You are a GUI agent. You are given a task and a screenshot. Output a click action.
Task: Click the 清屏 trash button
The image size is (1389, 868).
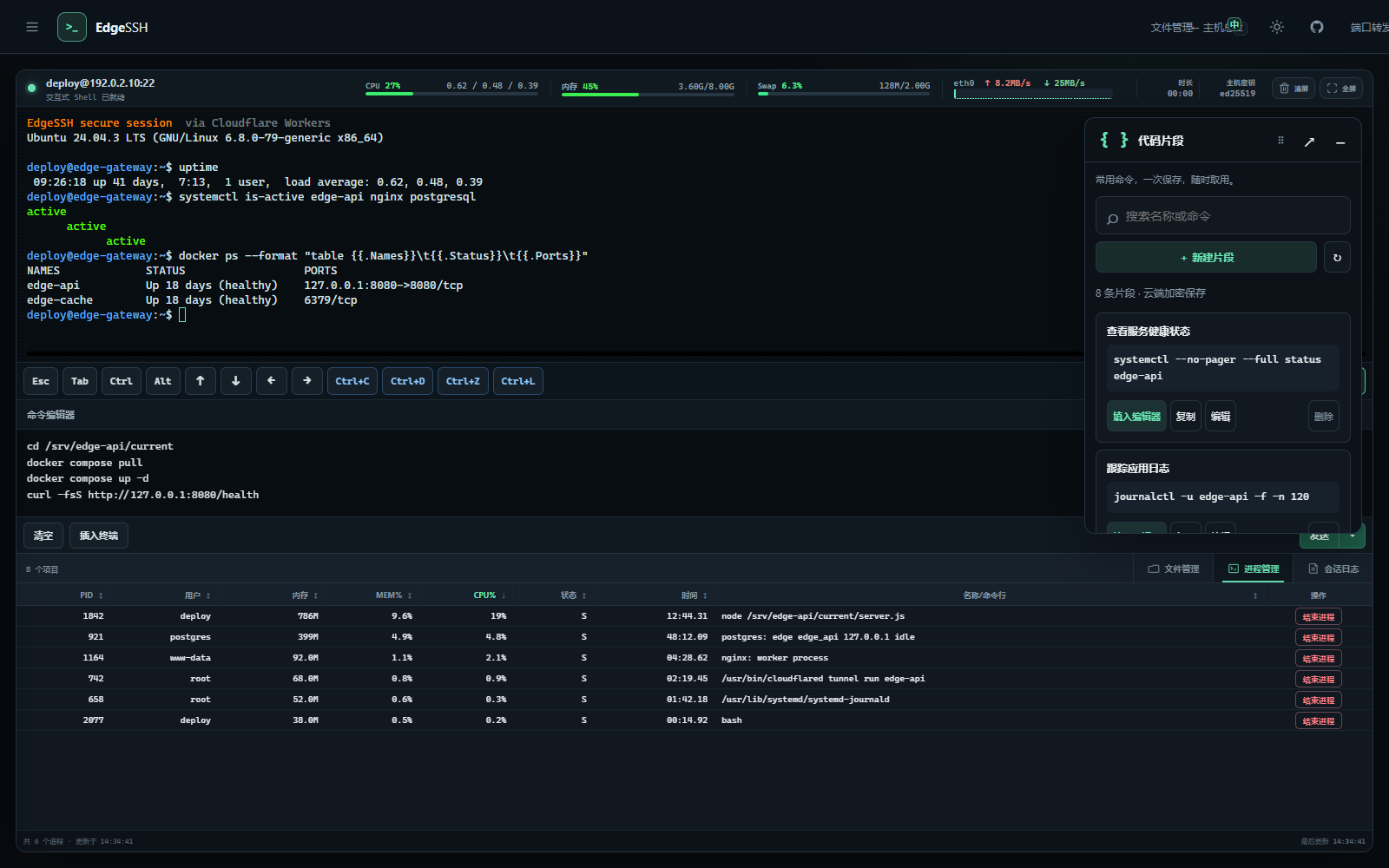[1294, 88]
